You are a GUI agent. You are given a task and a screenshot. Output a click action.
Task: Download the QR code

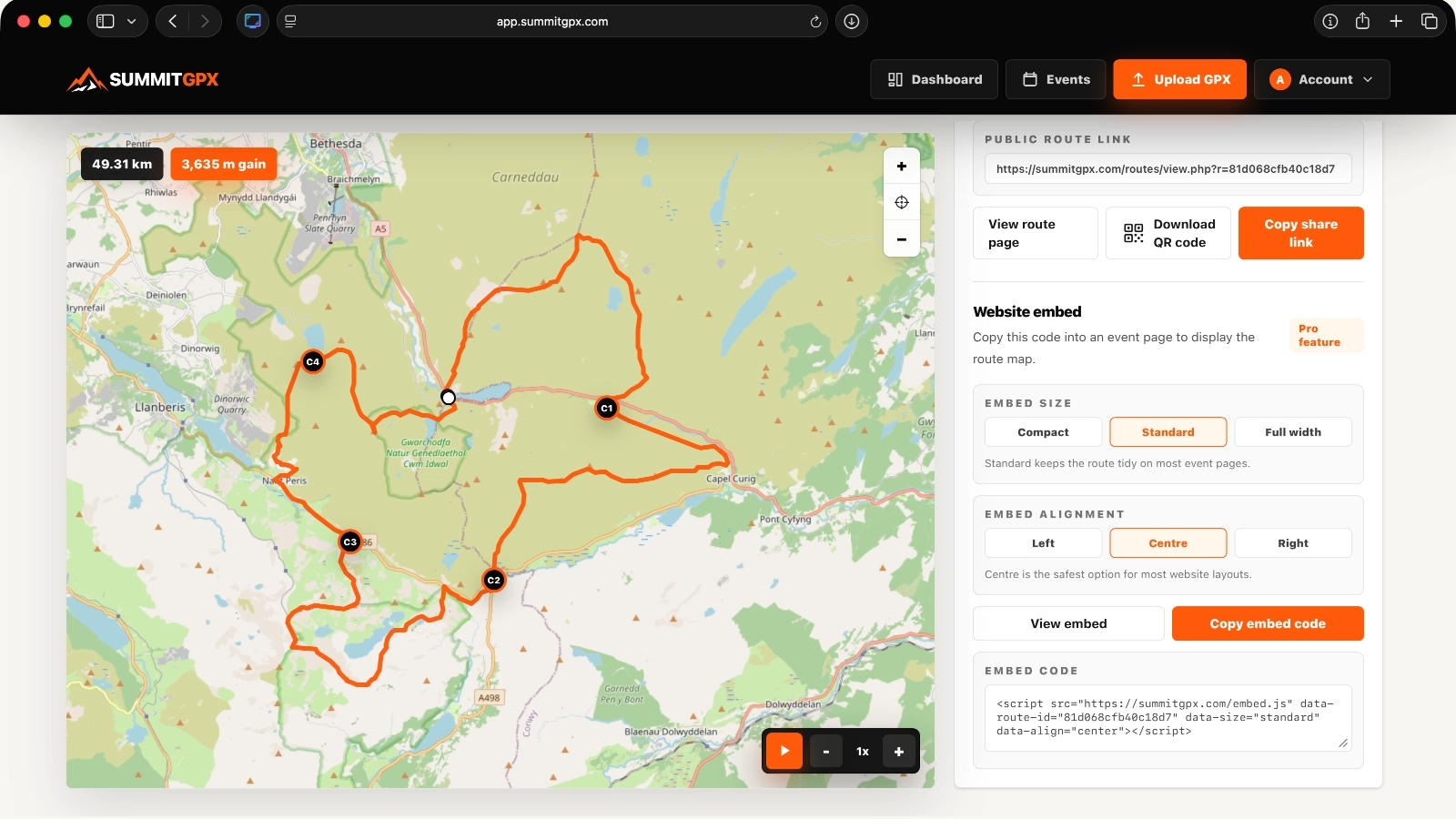1168,233
